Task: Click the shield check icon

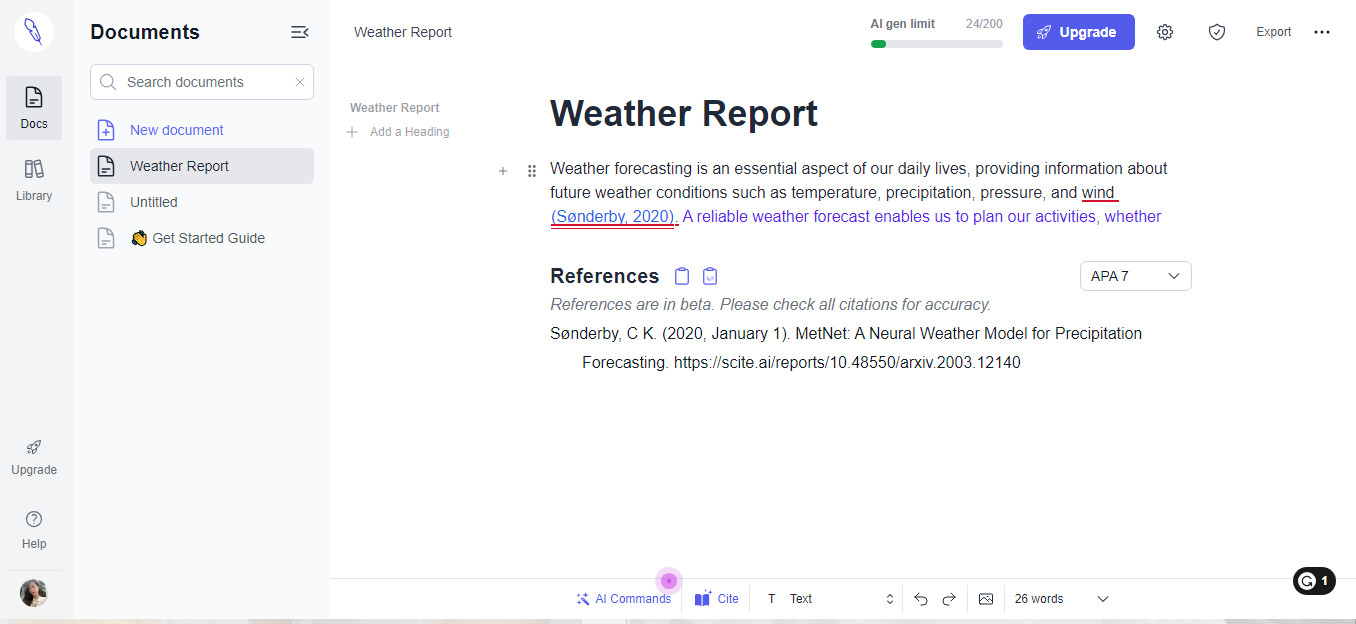Action: [1217, 32]
